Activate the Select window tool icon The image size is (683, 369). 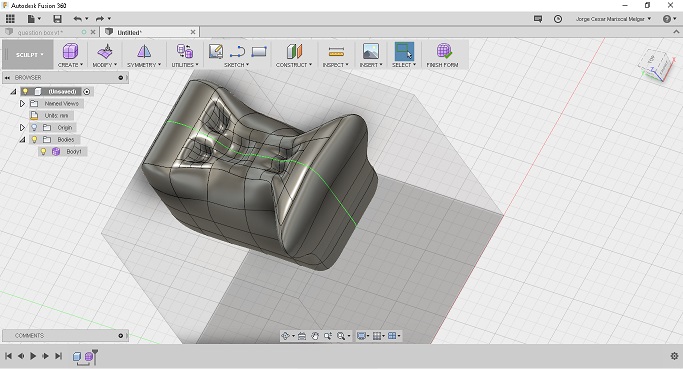pos(404,51)
